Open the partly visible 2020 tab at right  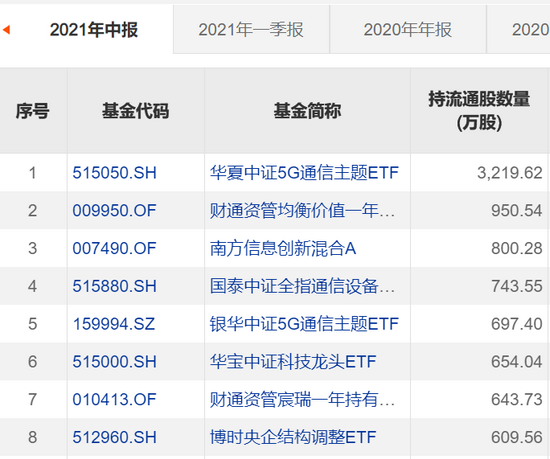click(519, 30)
